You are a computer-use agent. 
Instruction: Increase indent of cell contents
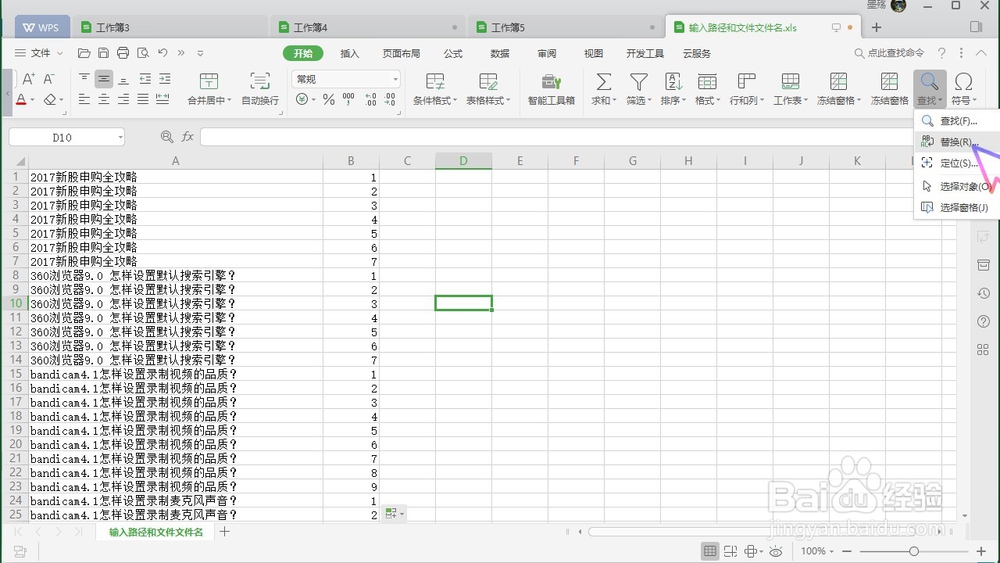(x=165, y=79)
